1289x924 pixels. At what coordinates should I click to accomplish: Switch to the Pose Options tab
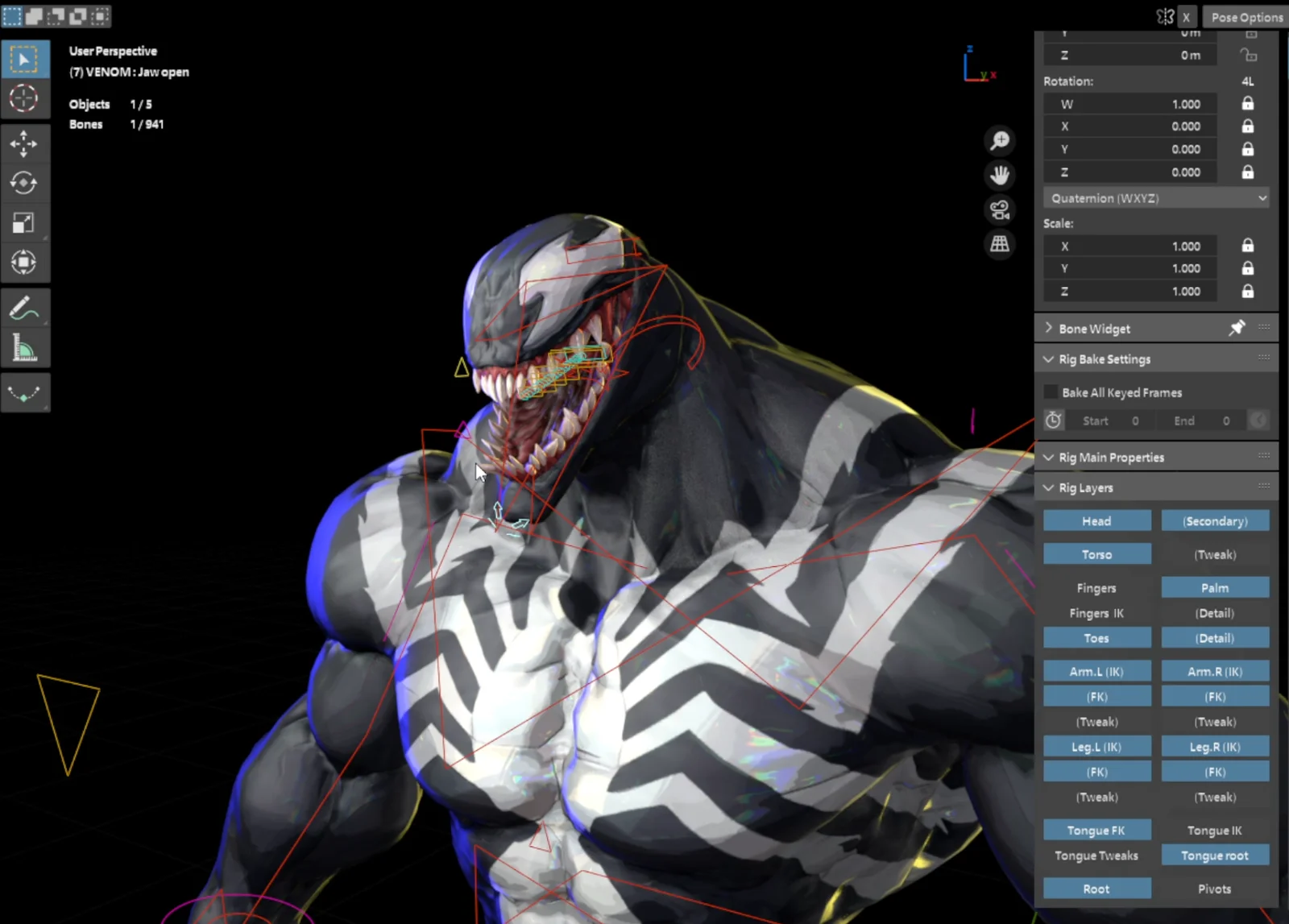click(1245, 16)
